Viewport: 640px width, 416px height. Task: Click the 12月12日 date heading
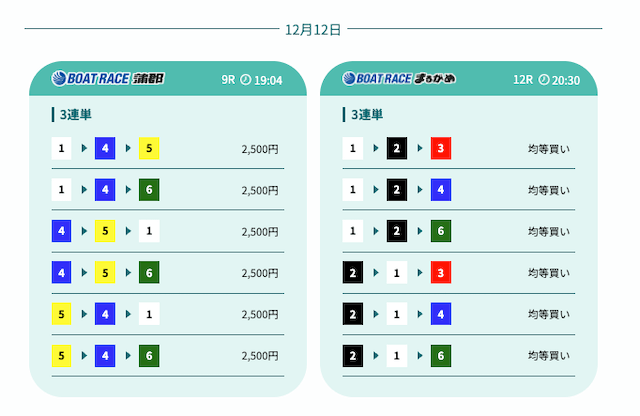313,30
